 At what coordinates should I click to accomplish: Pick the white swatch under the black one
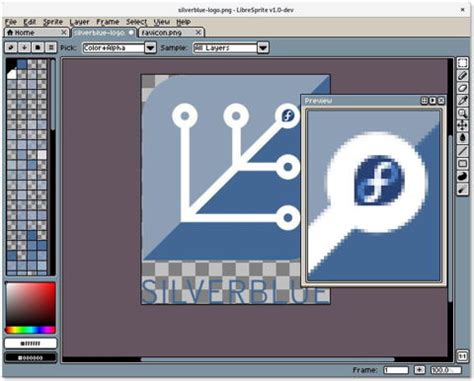pyautogui.click(x=12, y=74)
